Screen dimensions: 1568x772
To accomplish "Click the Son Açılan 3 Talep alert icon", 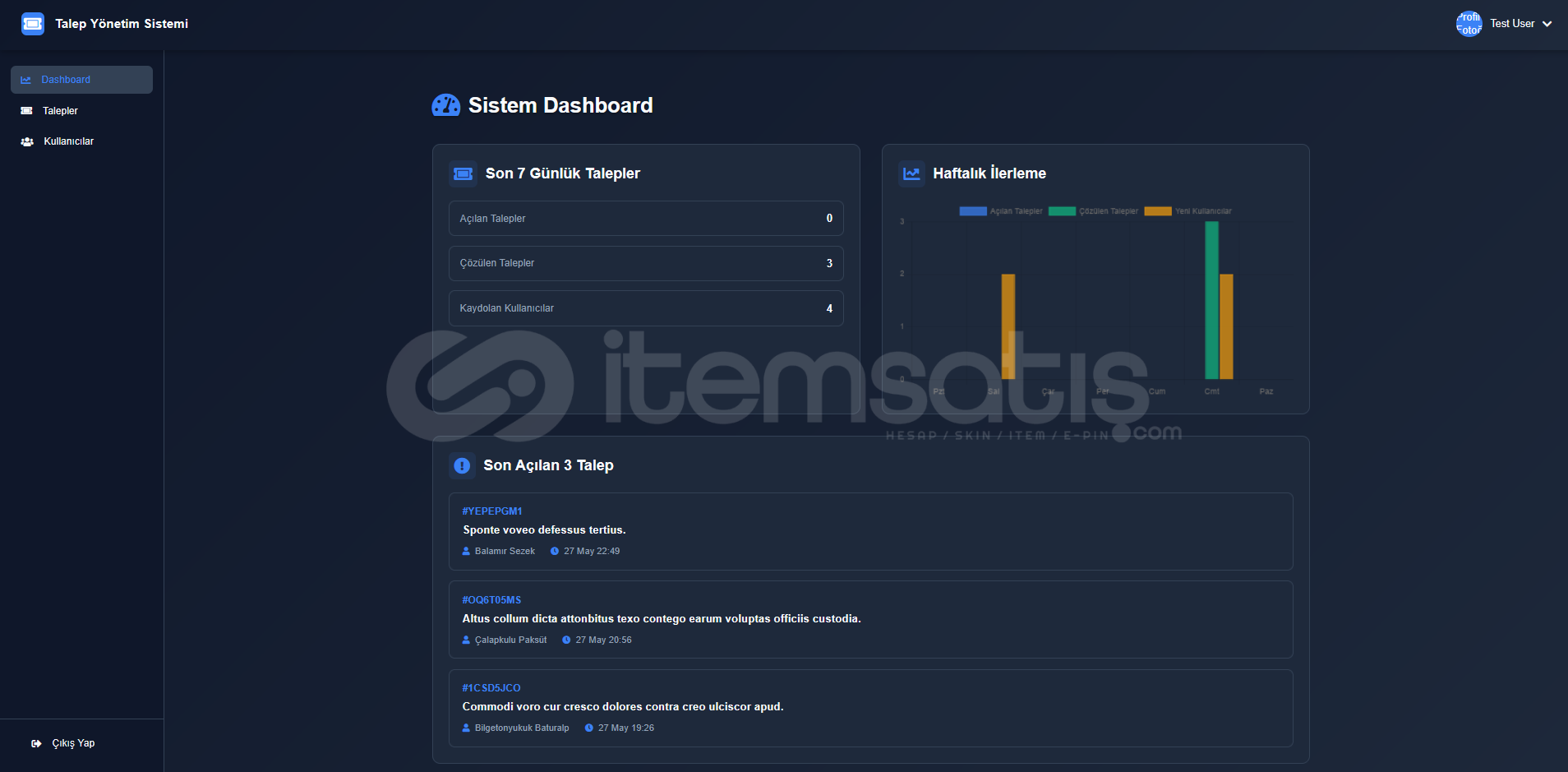I will (x=462, y=465).
